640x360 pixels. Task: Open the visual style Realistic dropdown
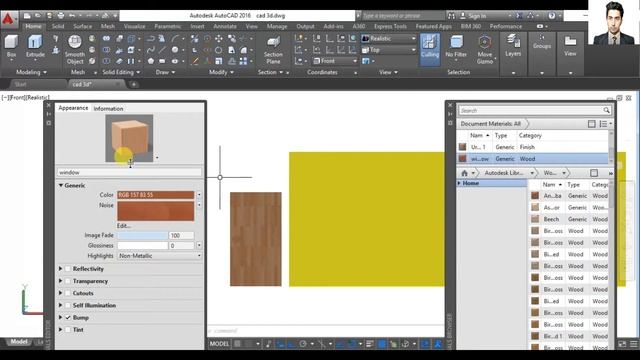click(389, 38)
